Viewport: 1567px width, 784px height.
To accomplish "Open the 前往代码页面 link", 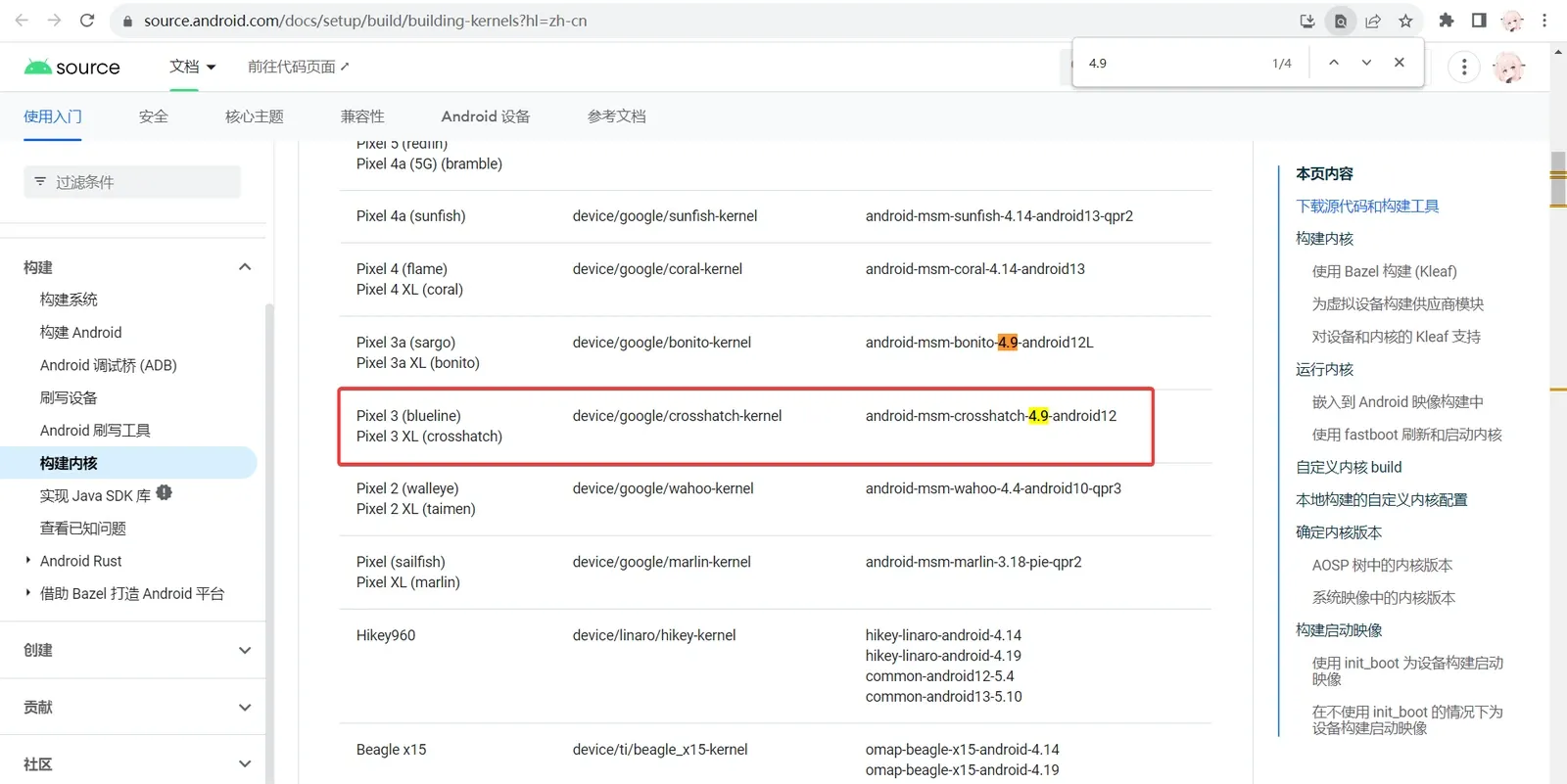I will click(x=299, y=67).
